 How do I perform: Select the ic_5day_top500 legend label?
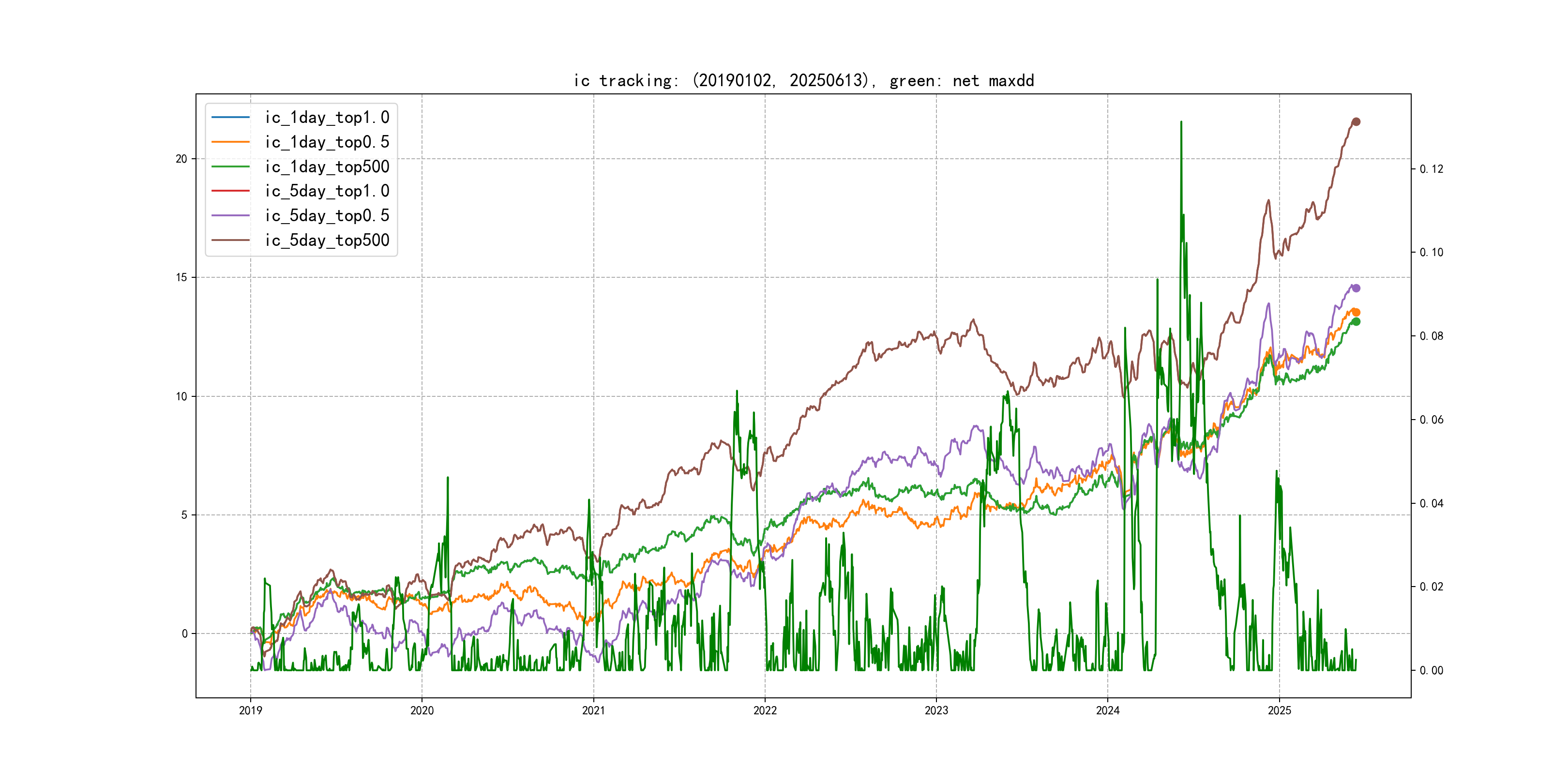pos(327,240)
